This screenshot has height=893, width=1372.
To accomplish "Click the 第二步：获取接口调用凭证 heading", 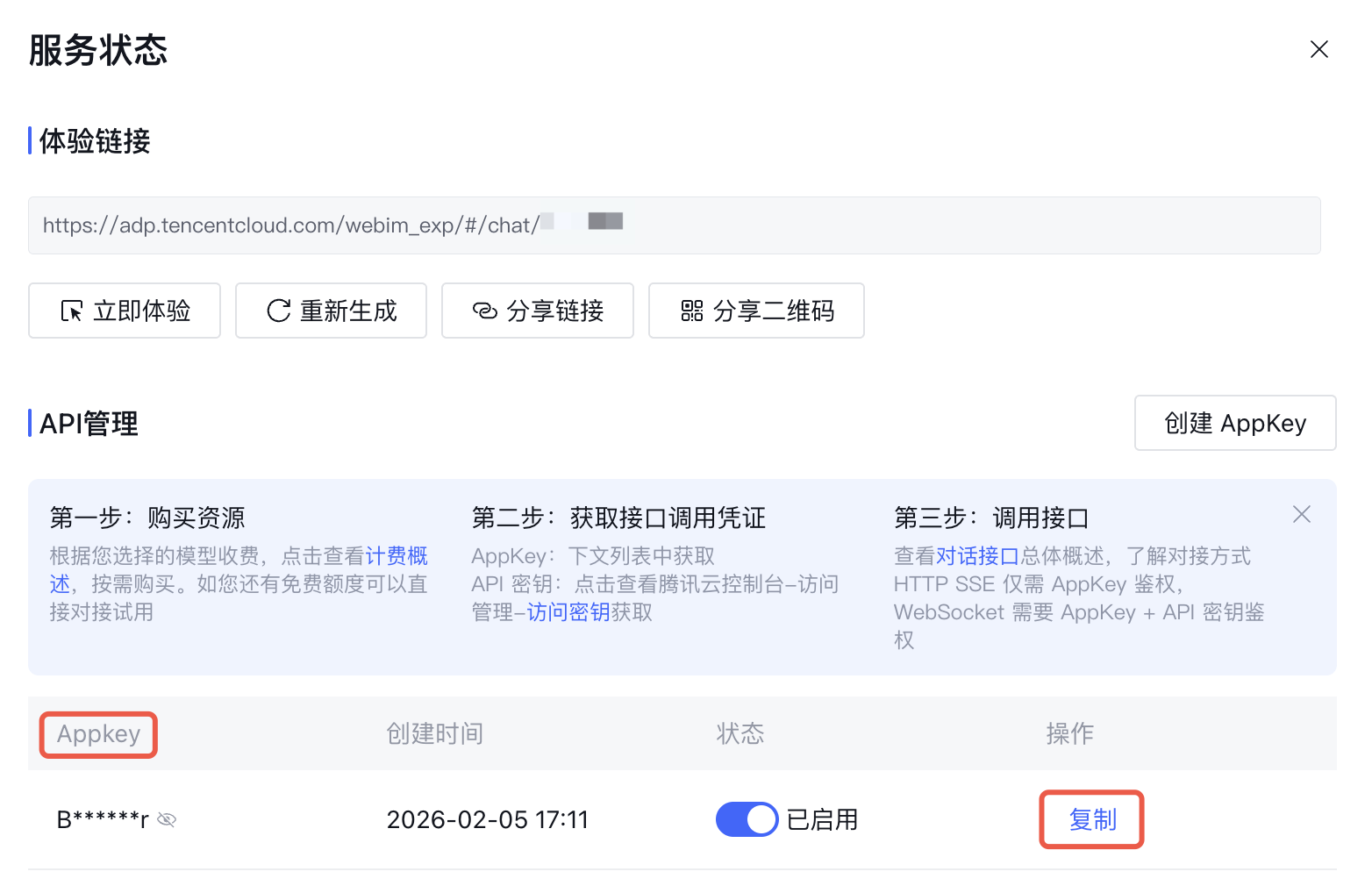I will 618,518.
